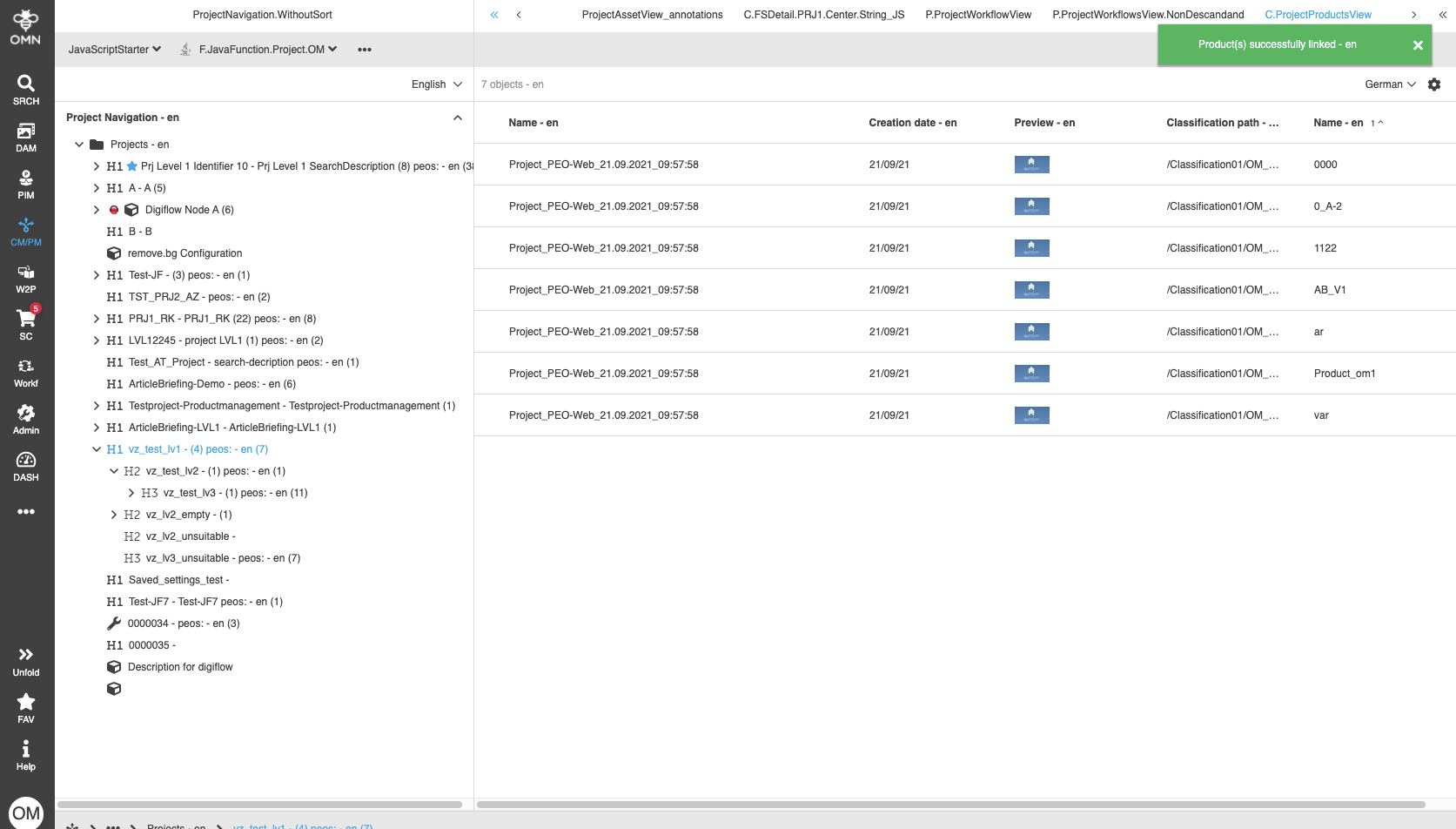Open the Workf workflow module
The width and height of the screenshot is (1456, 829).
click(25, 373)
